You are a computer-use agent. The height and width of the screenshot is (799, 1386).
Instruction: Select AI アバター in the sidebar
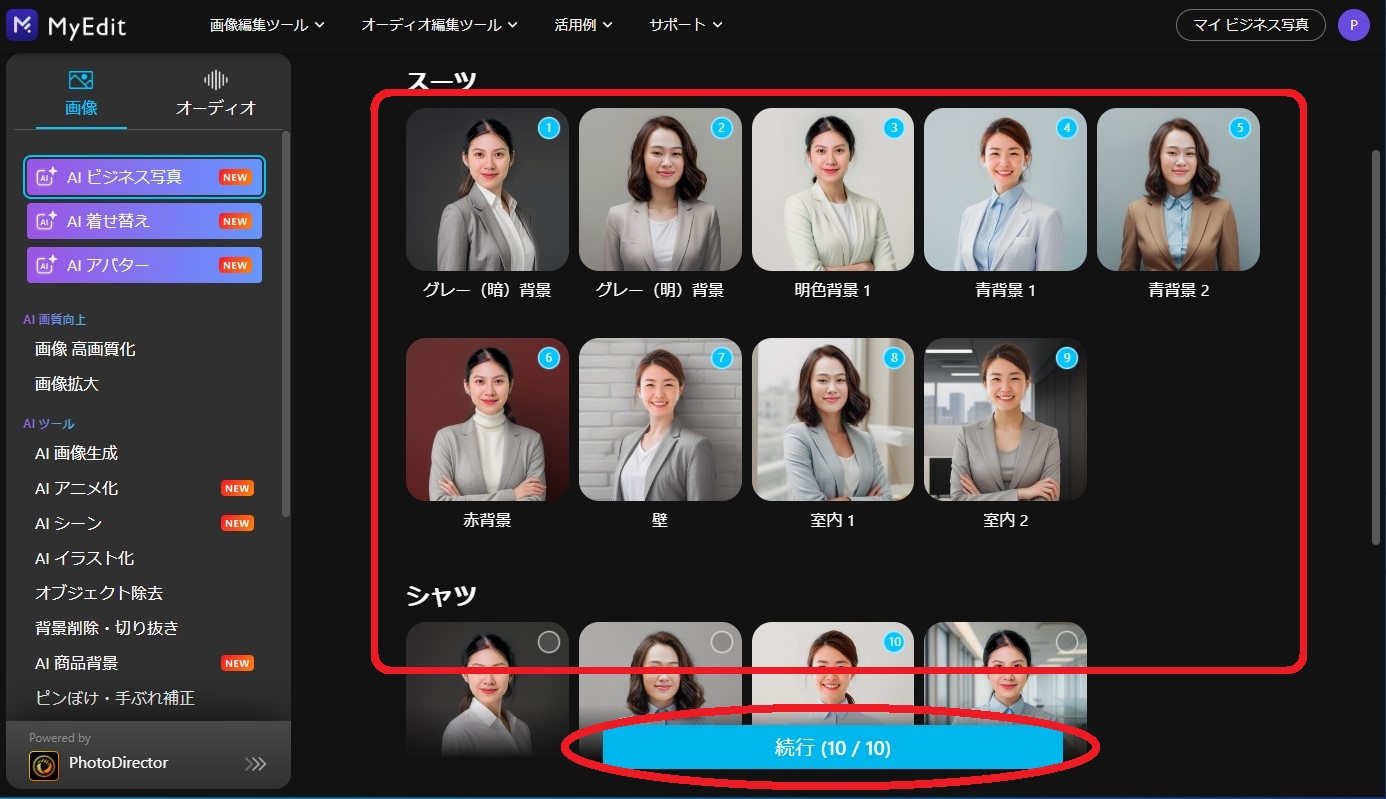coord(145,265)
